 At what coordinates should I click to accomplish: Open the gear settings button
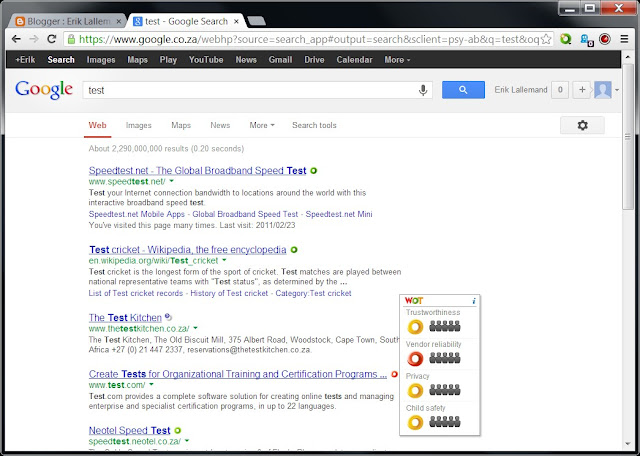[x=582, y=125]
